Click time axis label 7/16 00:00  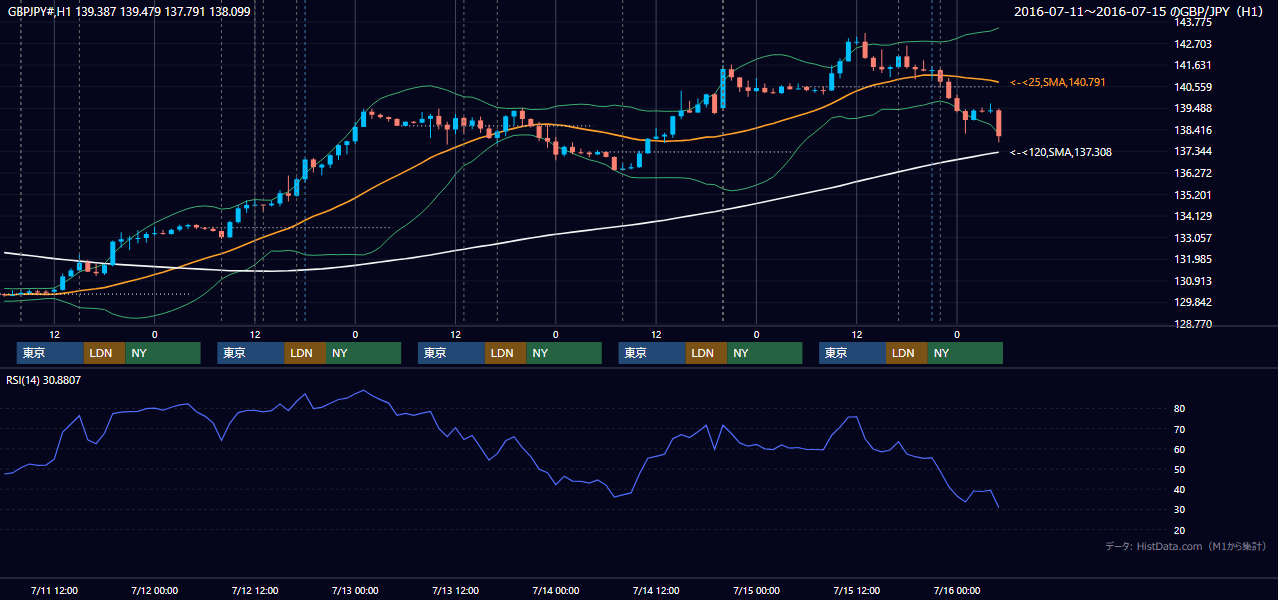pyautogui.click(x=957, y=591)
